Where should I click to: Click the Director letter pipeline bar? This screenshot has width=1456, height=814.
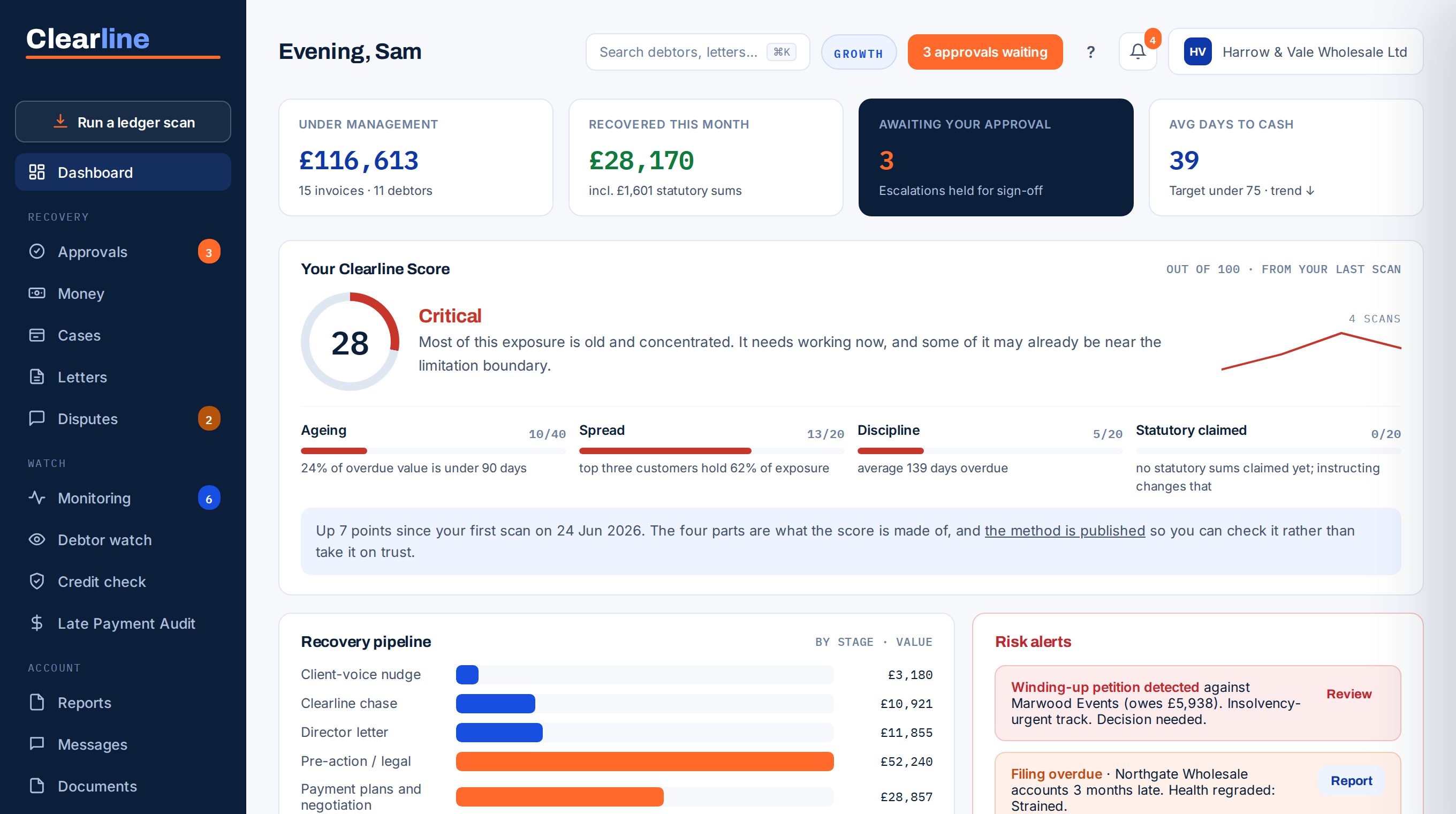tap(499, 733)
